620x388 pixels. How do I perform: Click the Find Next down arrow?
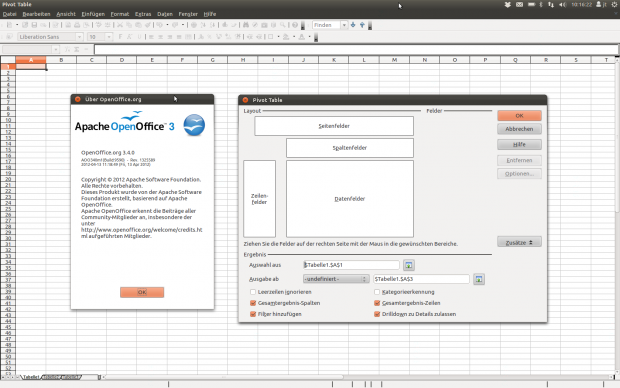pos(353,25)
